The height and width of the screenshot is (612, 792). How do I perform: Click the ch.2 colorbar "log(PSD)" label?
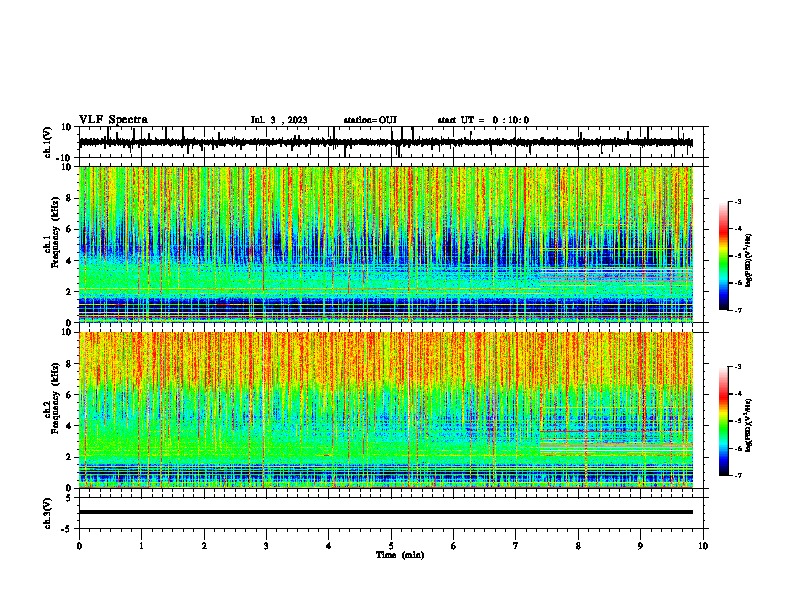749,425
